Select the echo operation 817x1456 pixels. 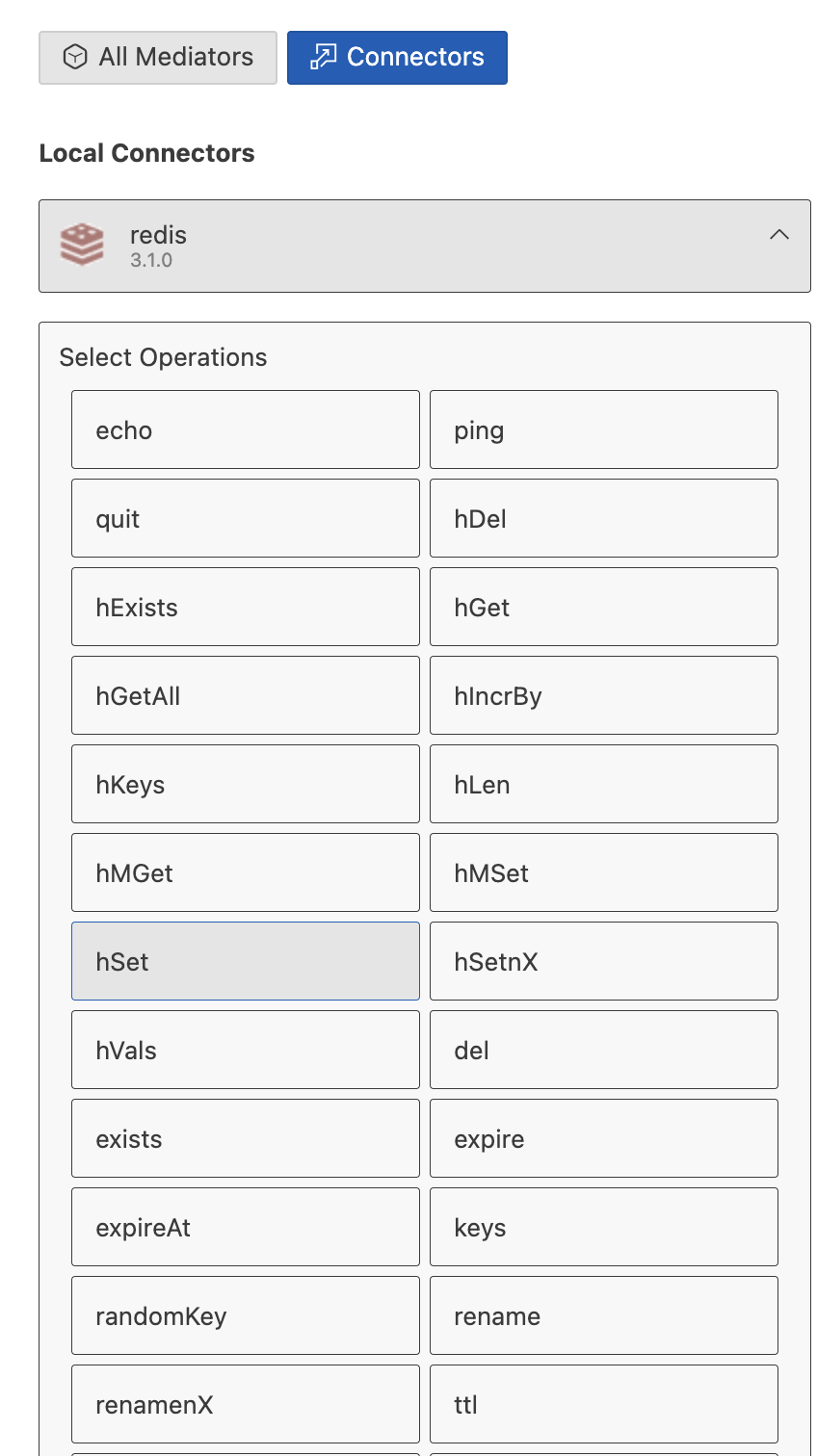246,429
